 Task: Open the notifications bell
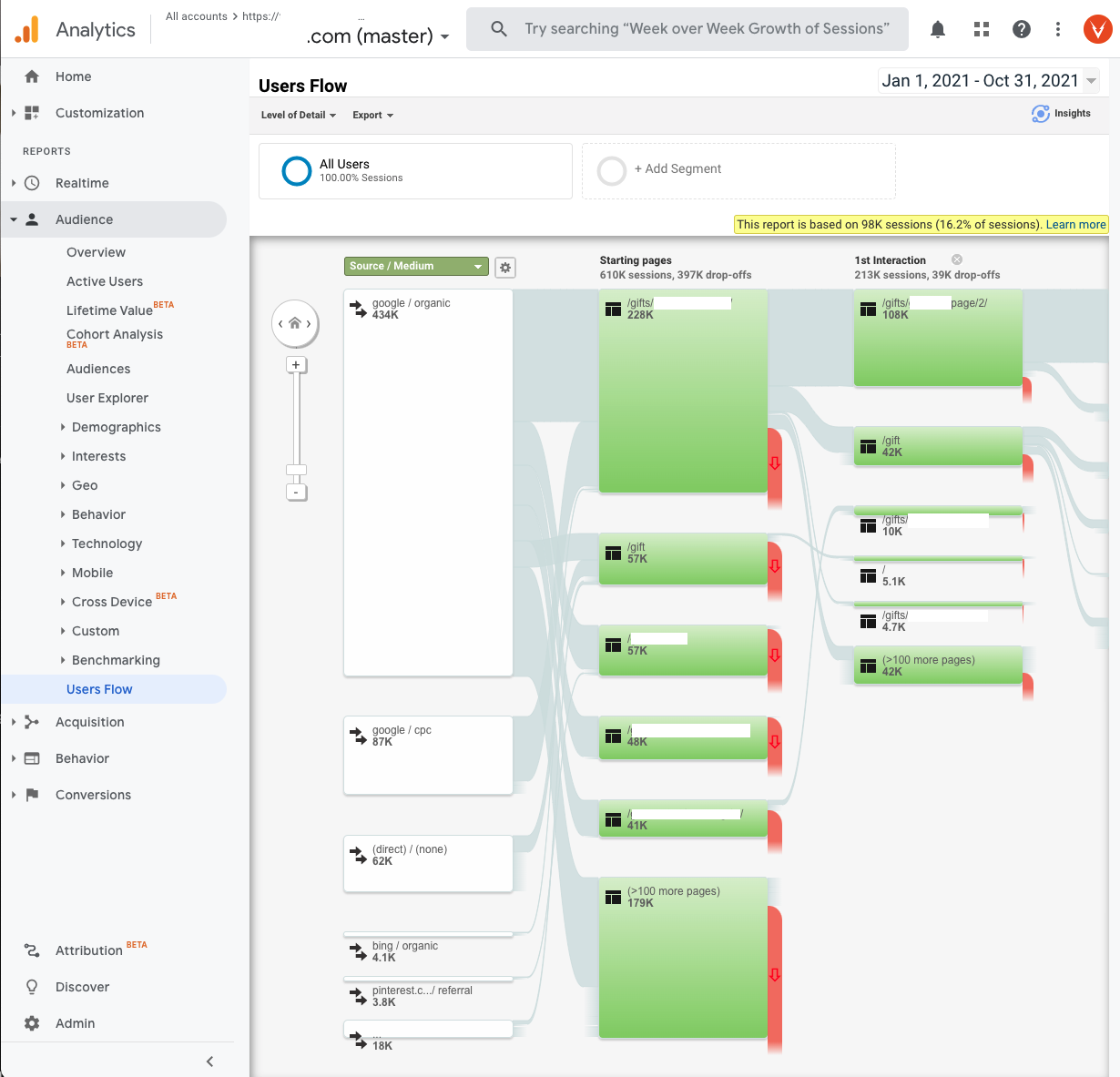[937, 28]
